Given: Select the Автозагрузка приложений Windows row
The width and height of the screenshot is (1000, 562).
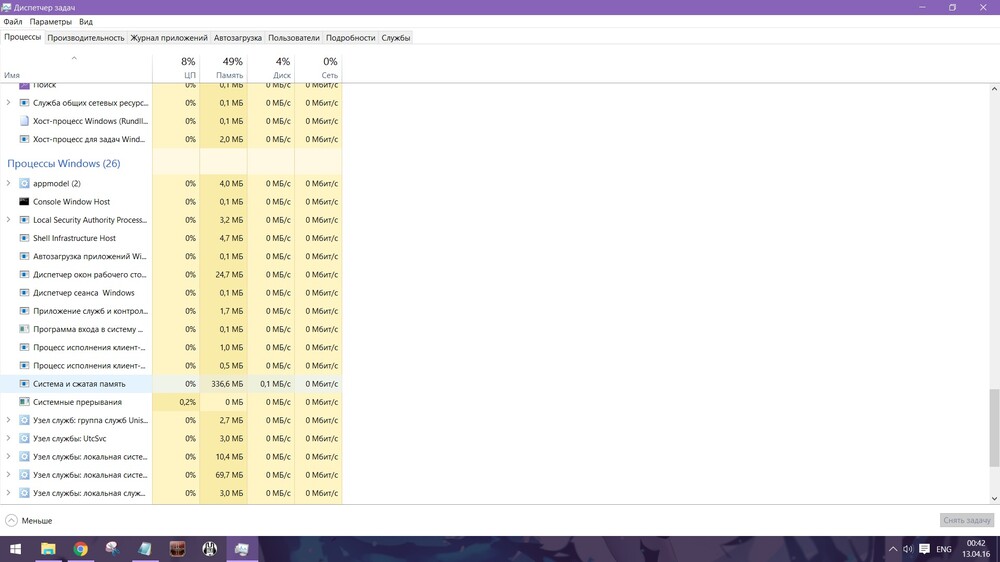Looking at the screenshot, I should (x=171, y=256).
